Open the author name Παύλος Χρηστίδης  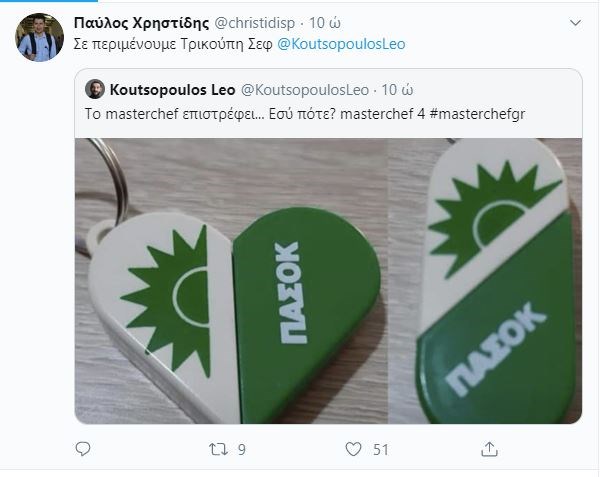(x=139, y=21)
